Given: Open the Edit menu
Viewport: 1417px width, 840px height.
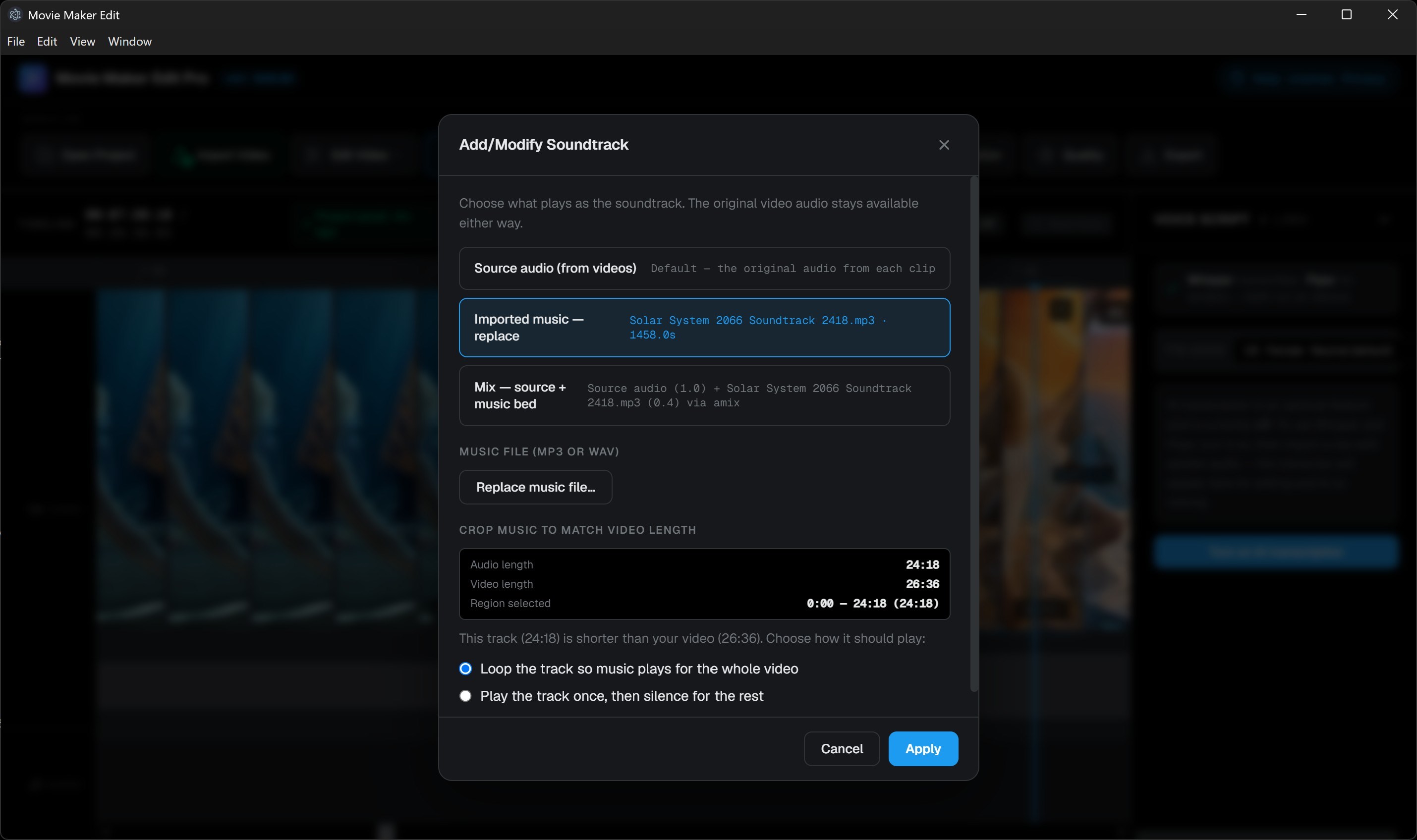Looking at the screenshot, I should pyautogui.click(x=47, y=41).
